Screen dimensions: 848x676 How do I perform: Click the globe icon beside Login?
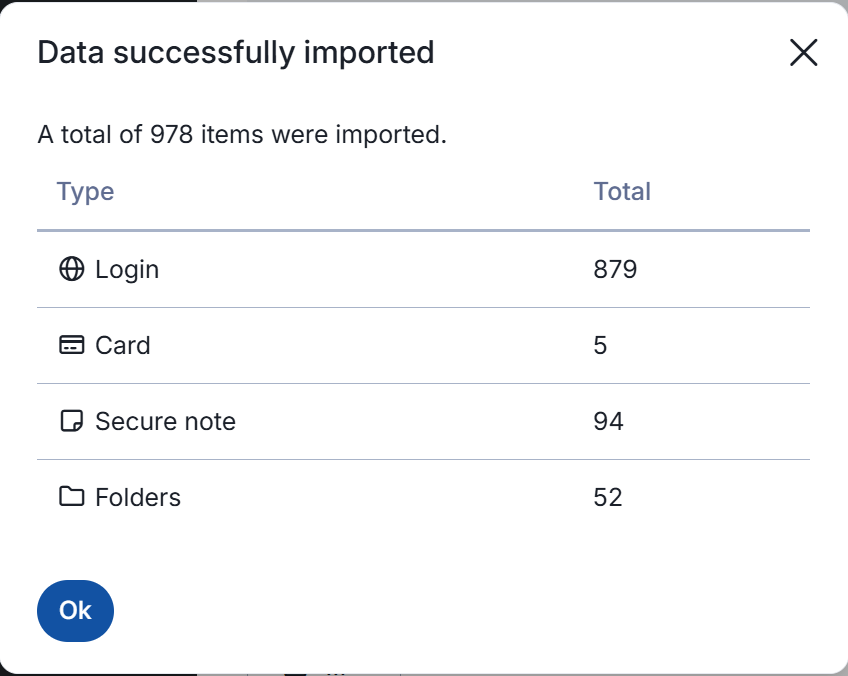coord(71,269)
